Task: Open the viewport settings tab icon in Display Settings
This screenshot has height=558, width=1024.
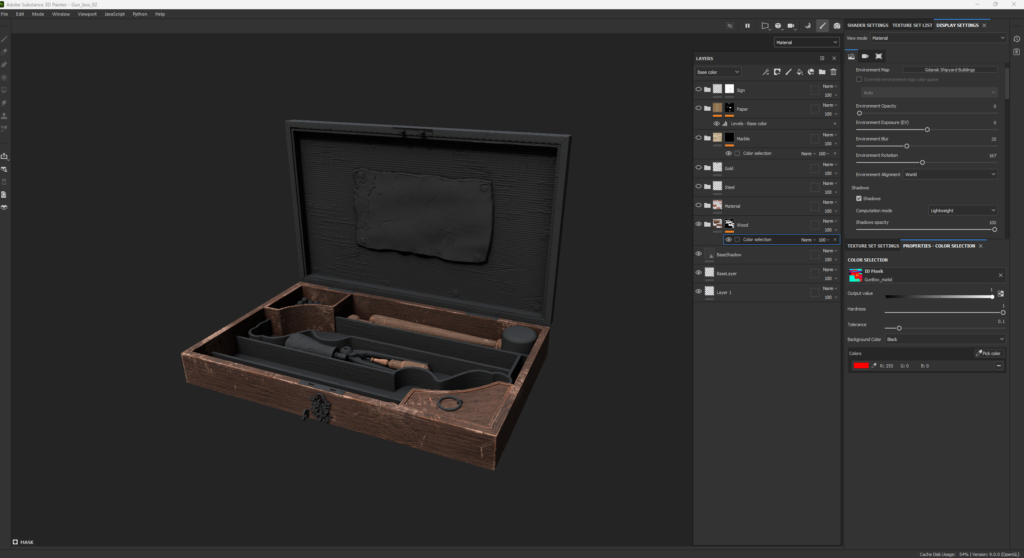Action: coord(878,56)
